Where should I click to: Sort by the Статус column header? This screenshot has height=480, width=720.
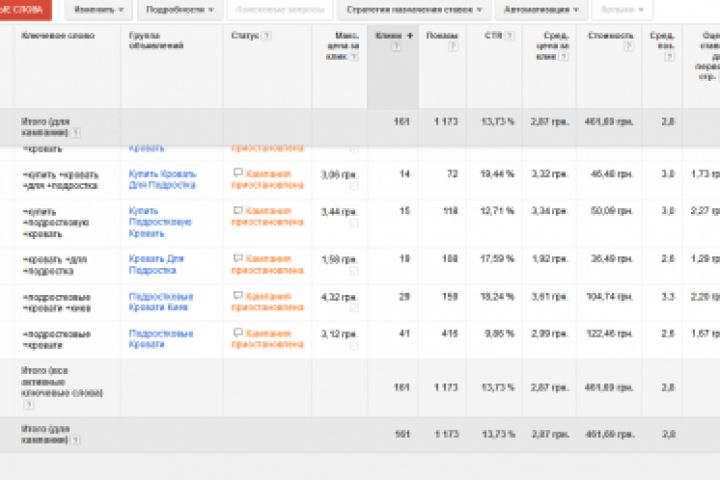coord(245,36)
